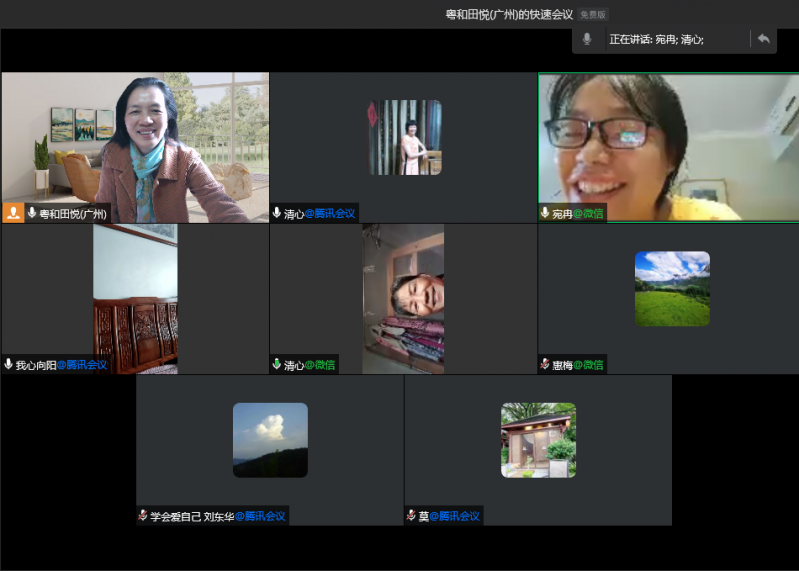Select the cloud avatar of 学会爱自己 刘东华
Viewport: 799px width, 571px height.
pyautogui.click(x=270, y=440)
